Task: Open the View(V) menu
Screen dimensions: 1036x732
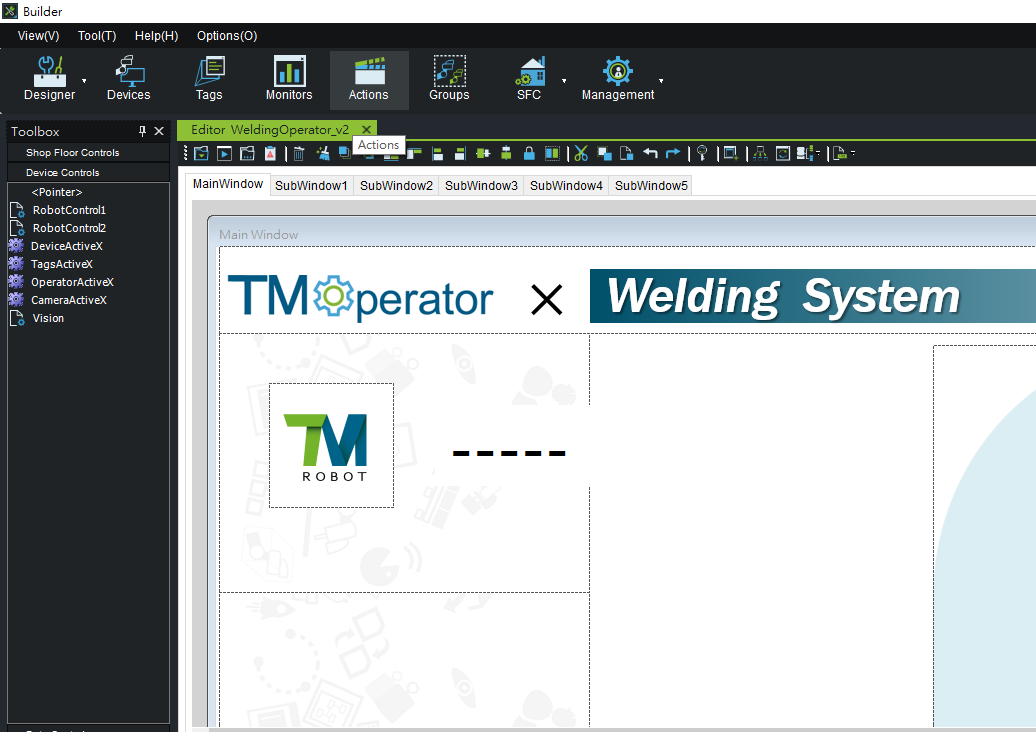Action: pyautogui.click(x=38, y=36)
